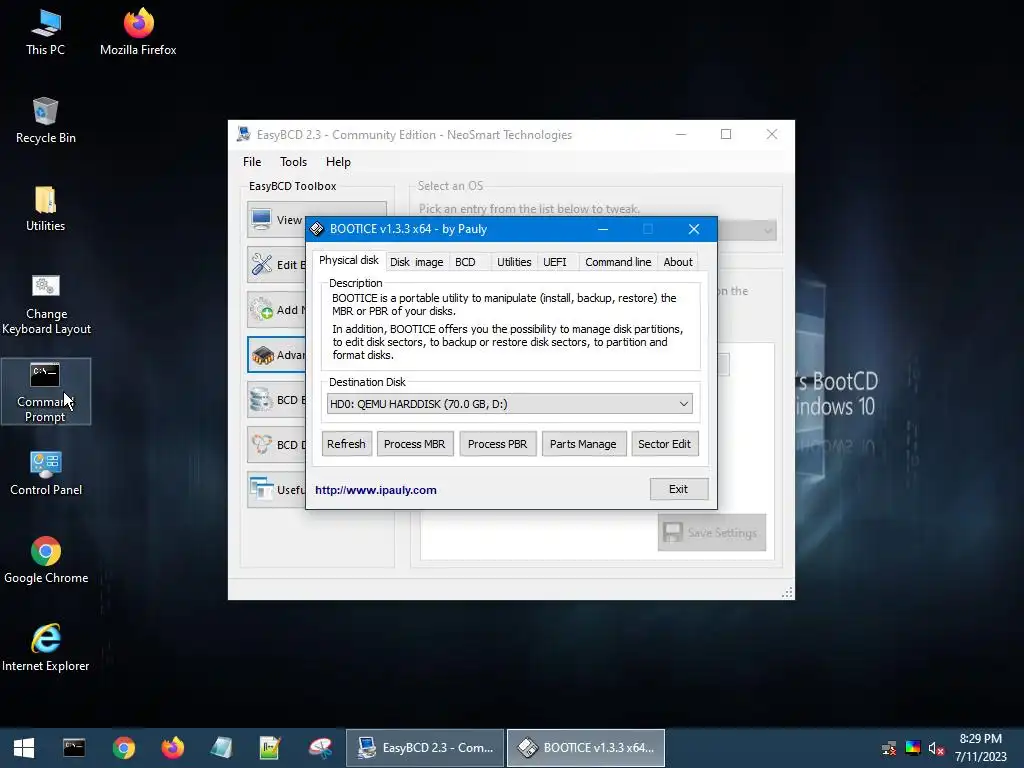Screen dimensions: 1024x768
Task: Select the Command Prompt desktop icon
Action: coord(45,392)
